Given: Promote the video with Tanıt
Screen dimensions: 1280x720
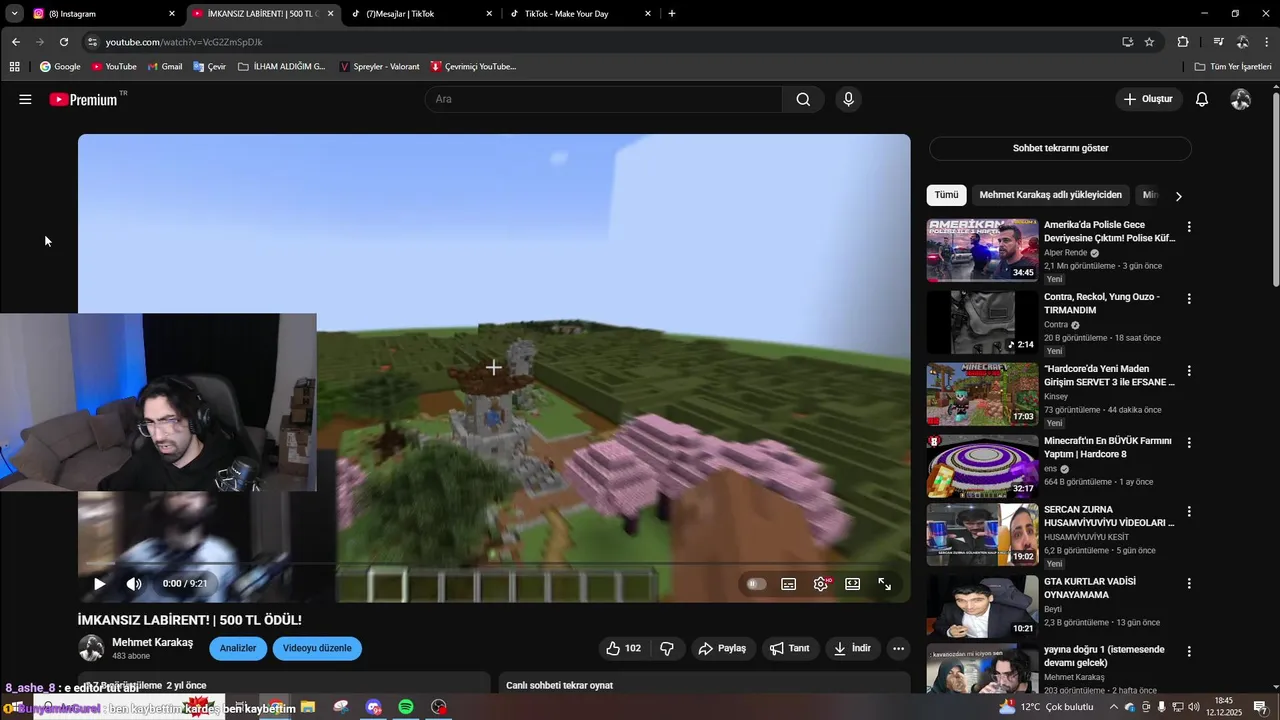Looking at the screenshot, I should 790,648.
